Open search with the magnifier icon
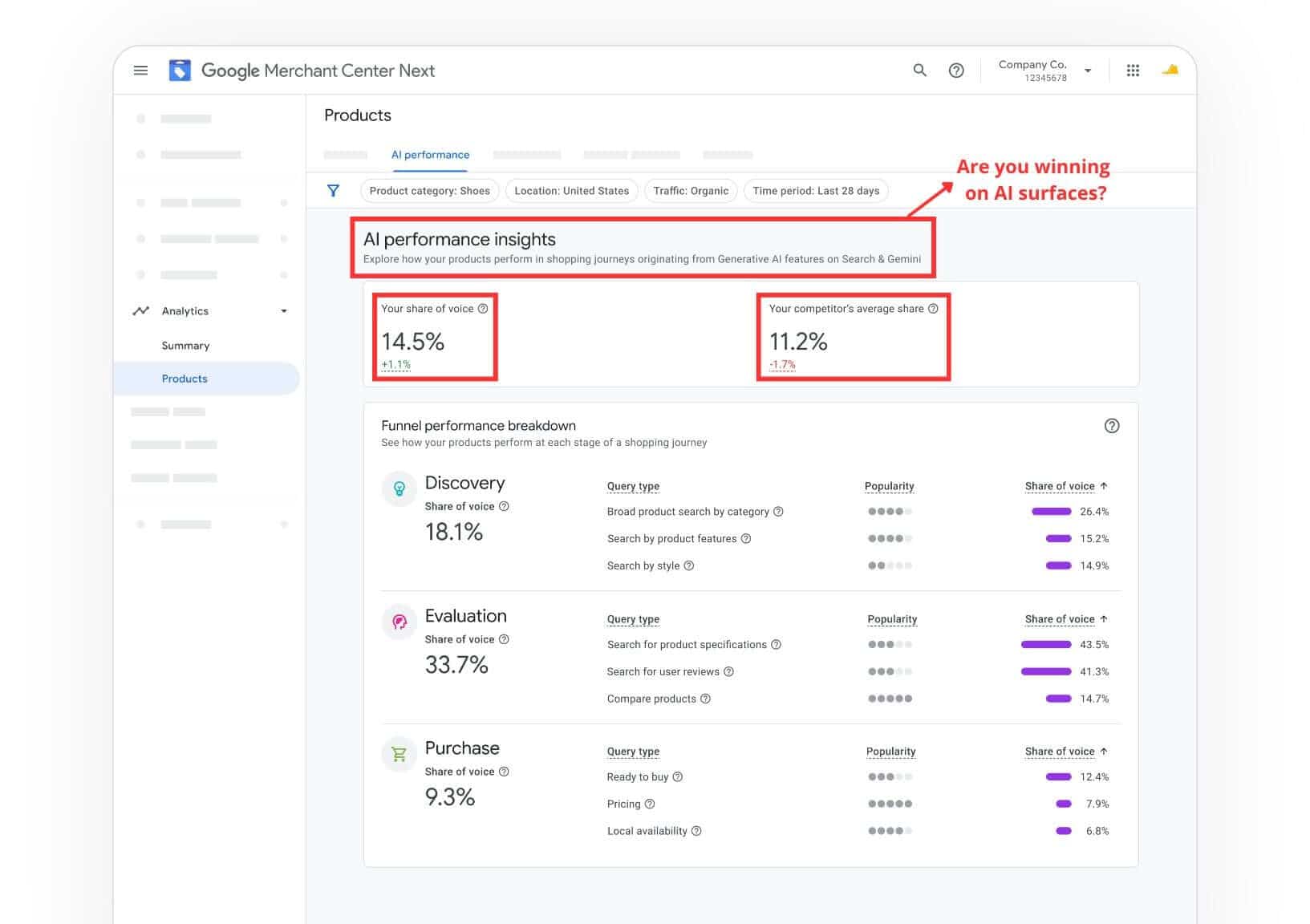The height and width of the screenshot is (924, 1310). pos(920,71)
